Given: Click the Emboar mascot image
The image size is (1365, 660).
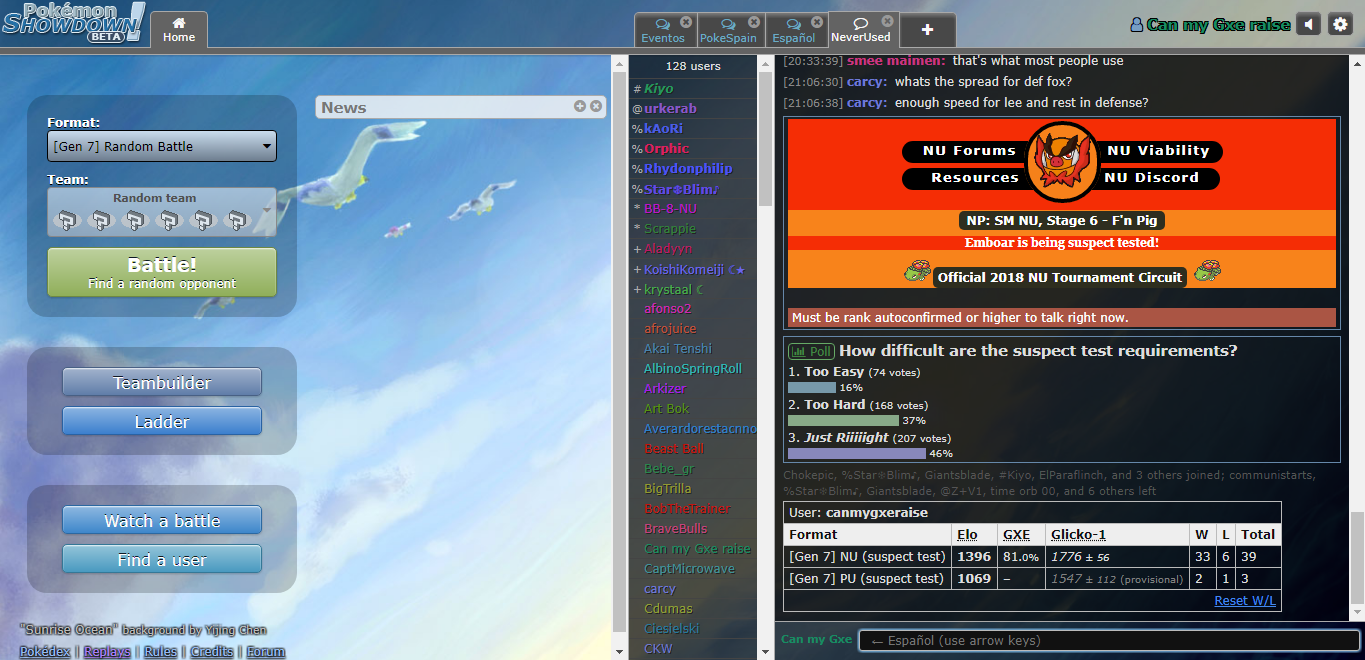Looking at the screenshot, I should tap(1061, 161).
